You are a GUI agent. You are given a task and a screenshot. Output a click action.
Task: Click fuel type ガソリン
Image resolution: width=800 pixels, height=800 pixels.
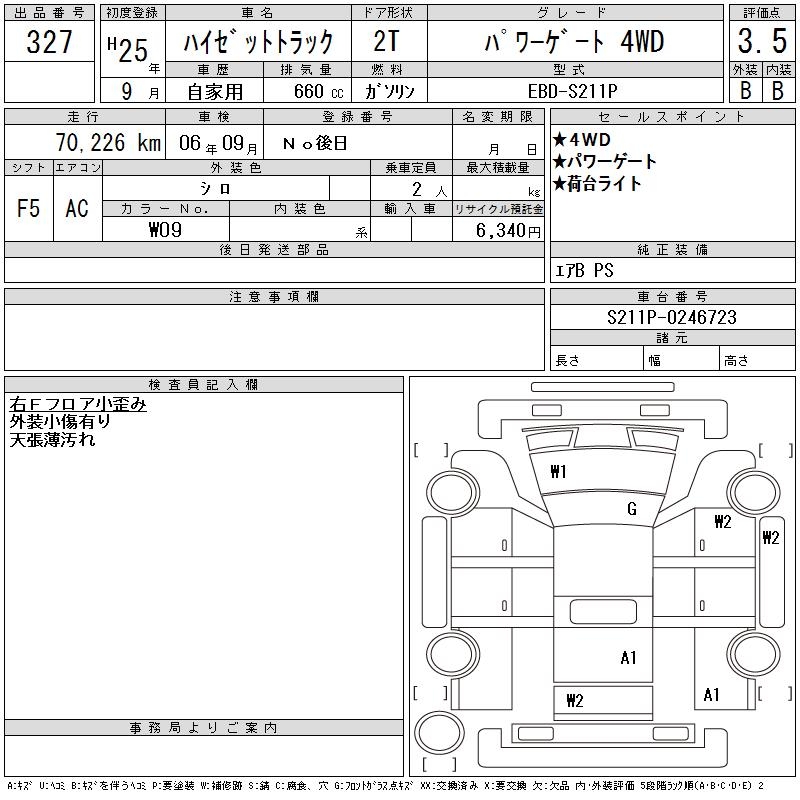[389, 91]
